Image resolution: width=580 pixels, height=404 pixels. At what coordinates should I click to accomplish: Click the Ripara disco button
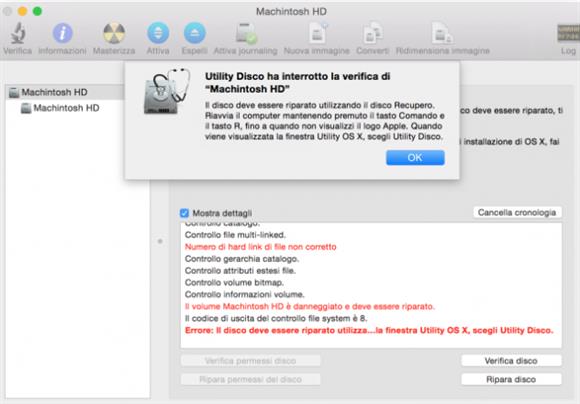point(511,379)
